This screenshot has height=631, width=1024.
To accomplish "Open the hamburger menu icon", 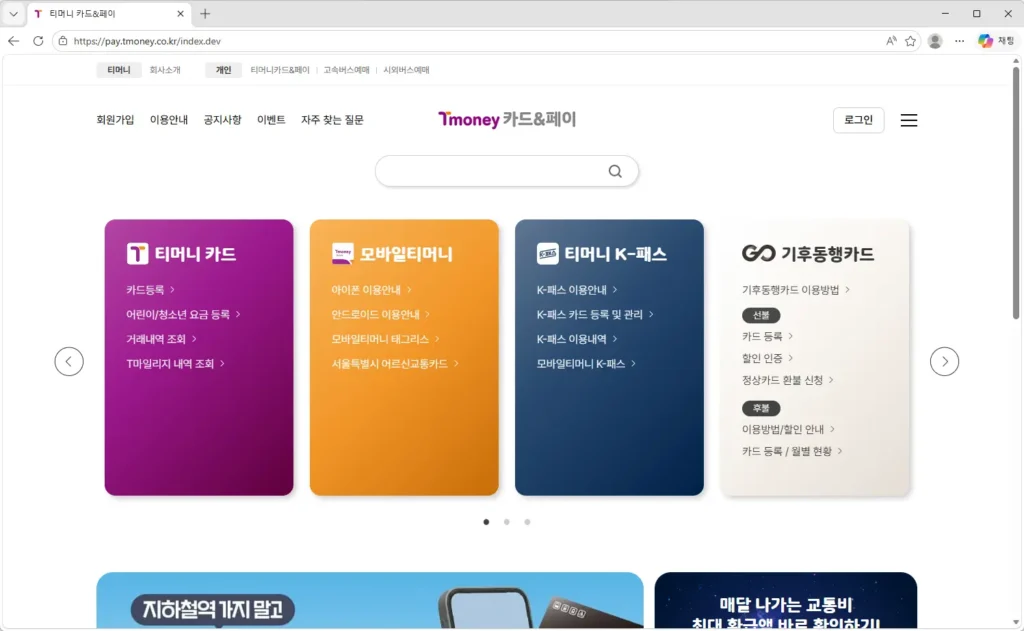I will coord(908,120).
